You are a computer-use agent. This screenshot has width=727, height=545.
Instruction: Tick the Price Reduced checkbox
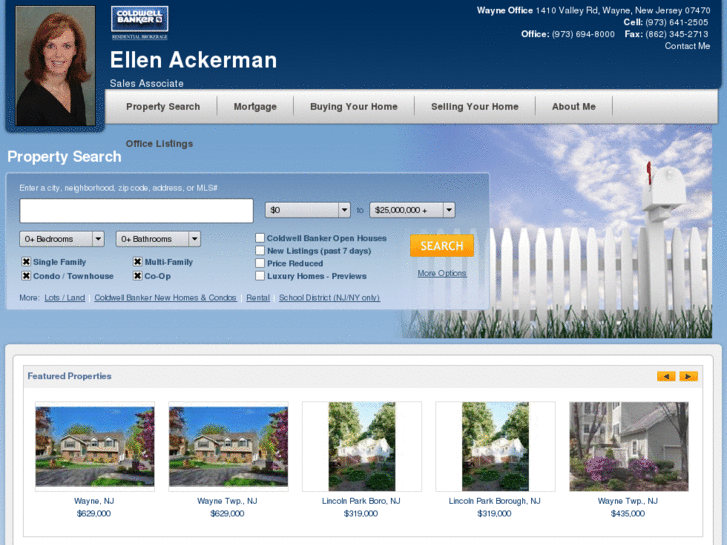[x=260, y=263]
